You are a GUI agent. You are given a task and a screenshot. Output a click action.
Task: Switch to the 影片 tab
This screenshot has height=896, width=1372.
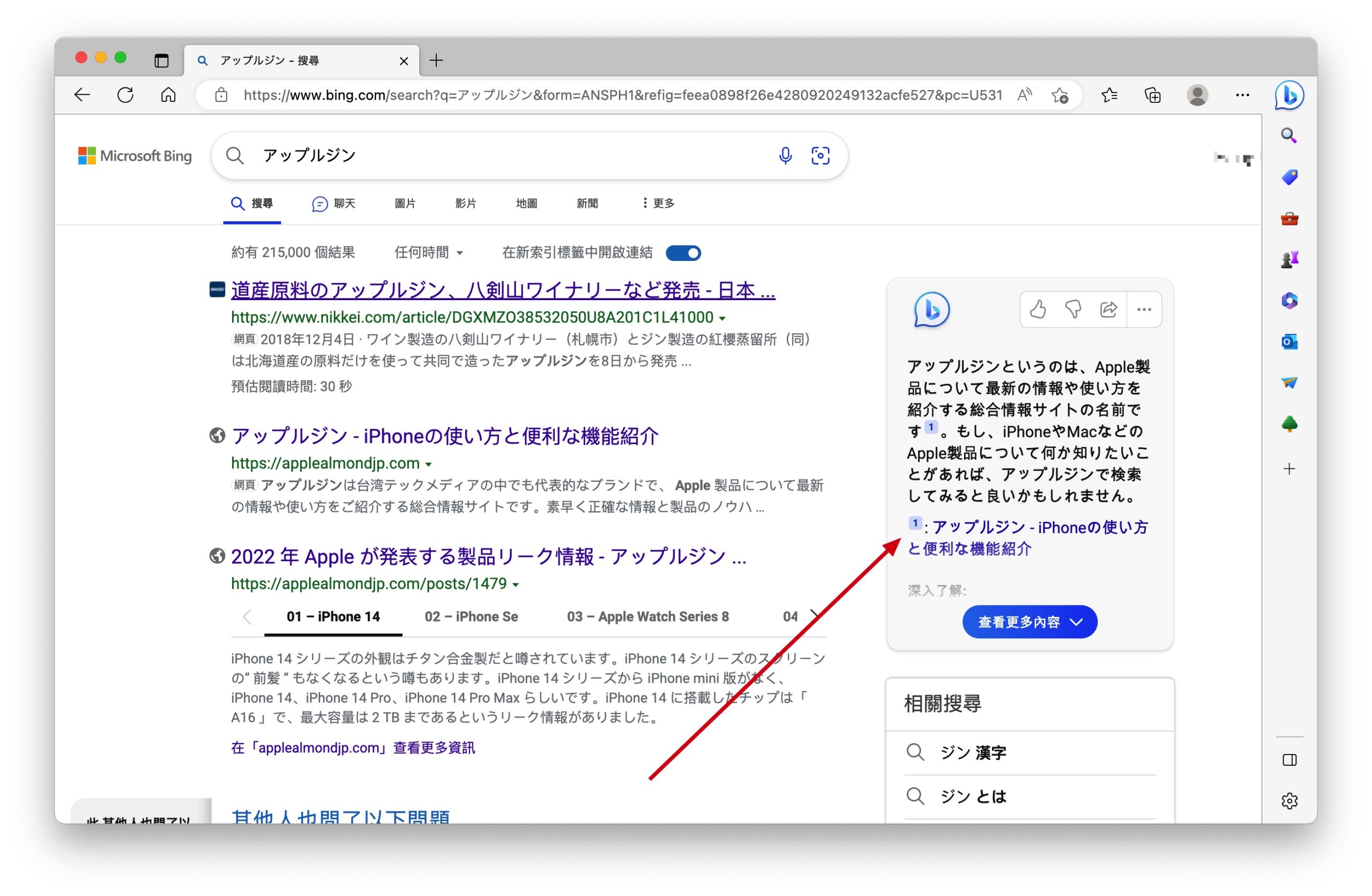pos(466,204)
